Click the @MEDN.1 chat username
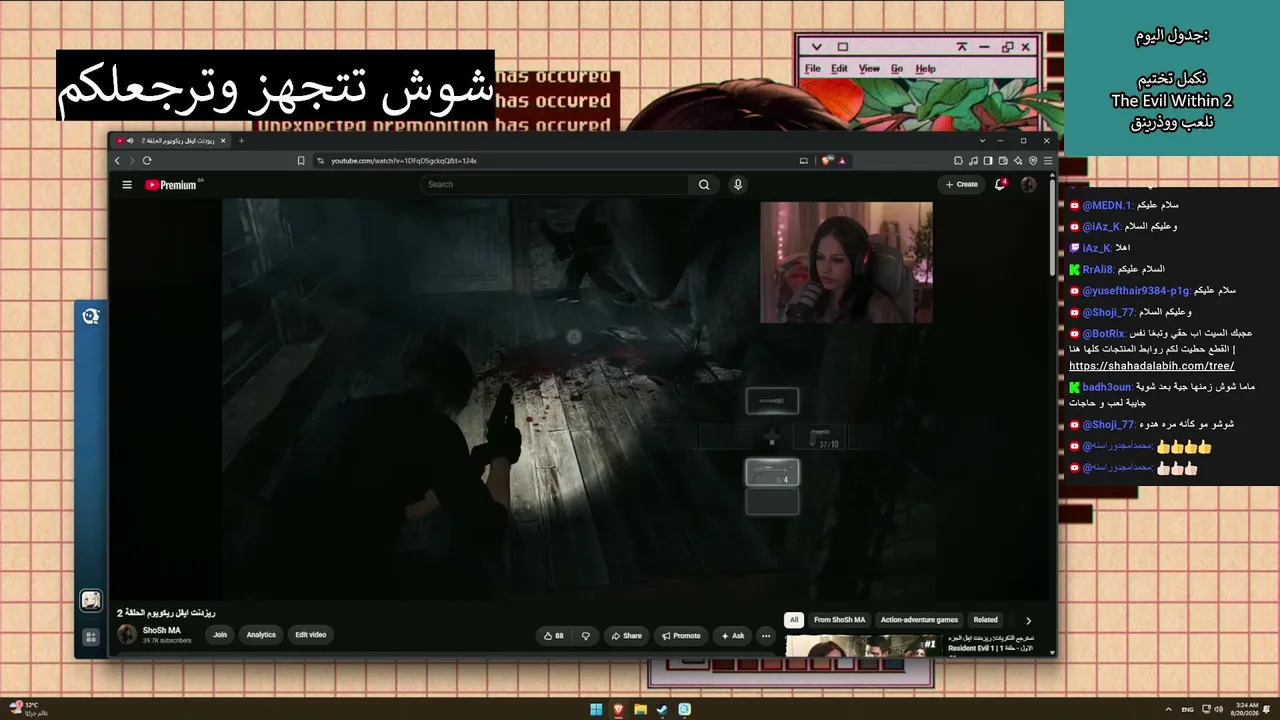1280x720 pixels. pyautogui.click(x=1107, y=205)
